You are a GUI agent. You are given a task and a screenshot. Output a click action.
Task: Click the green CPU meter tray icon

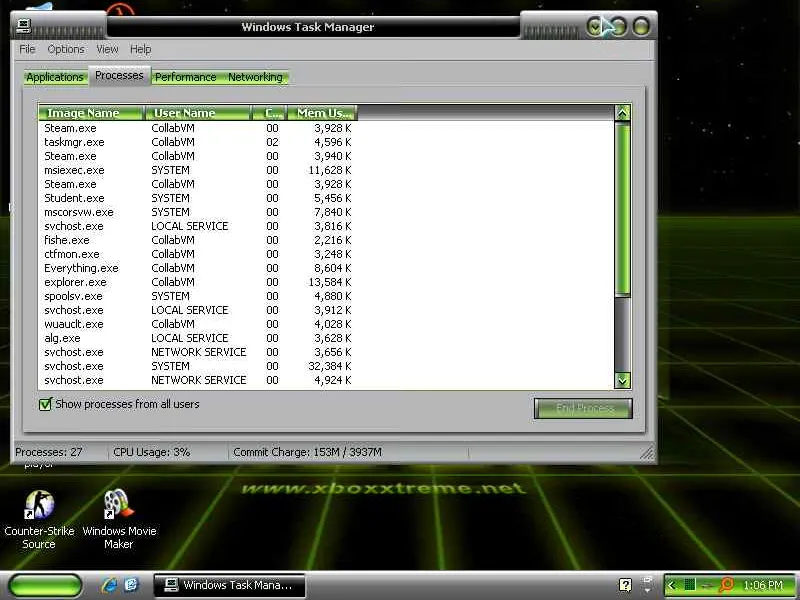click(689, 585)
